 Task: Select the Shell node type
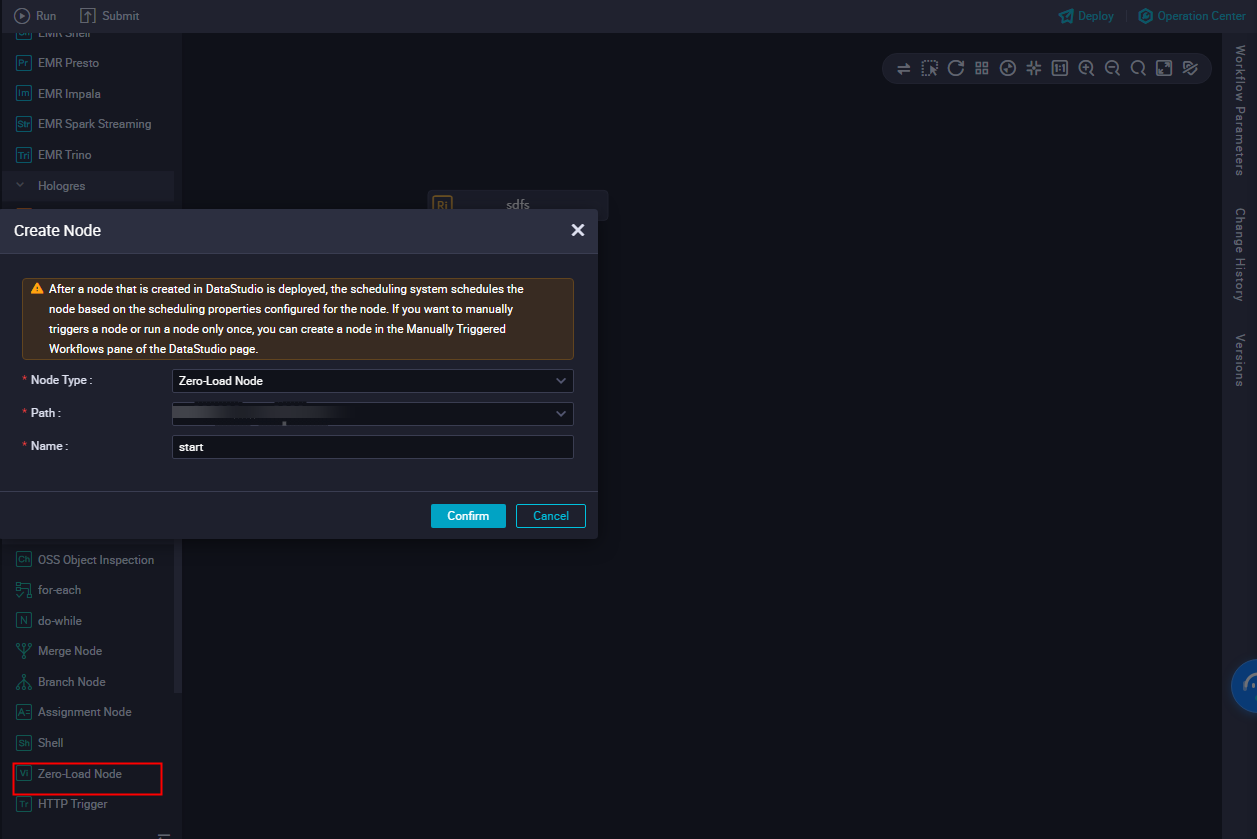[x=40, y=743]
